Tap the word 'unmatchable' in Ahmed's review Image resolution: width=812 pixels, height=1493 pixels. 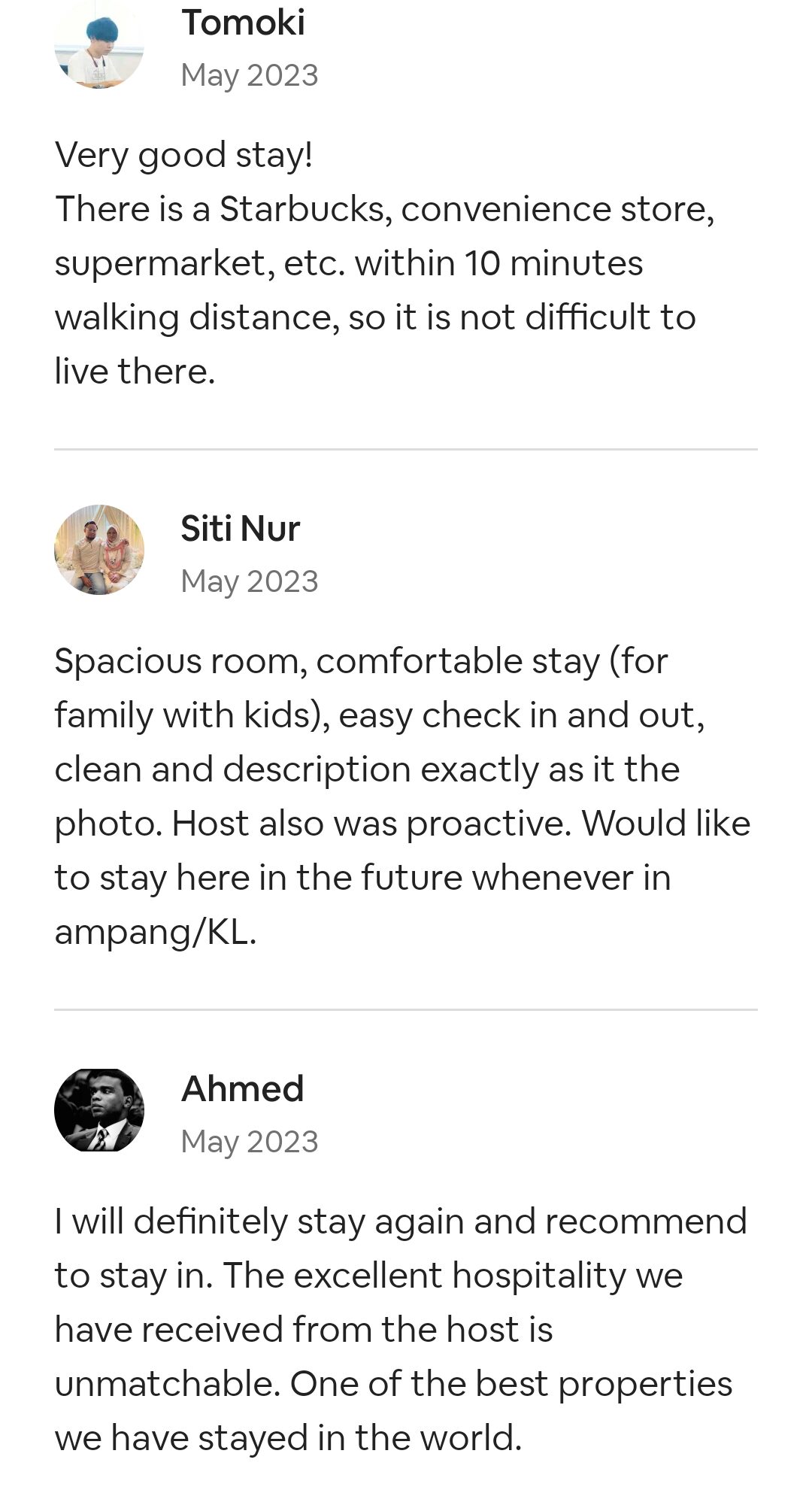166,1384
